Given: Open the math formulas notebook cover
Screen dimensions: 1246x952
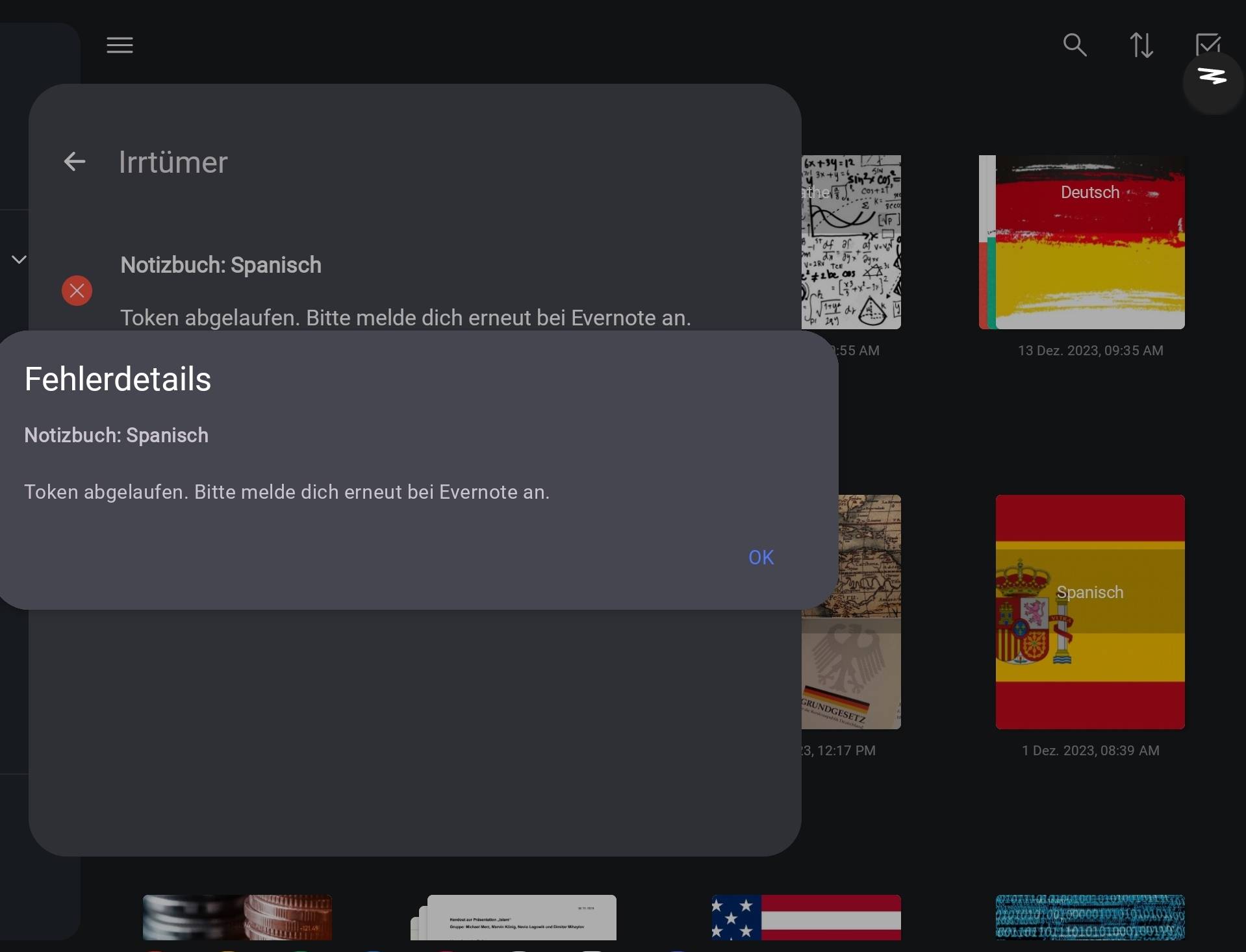Looking at the screenshot, I should [x=851, y=242].
